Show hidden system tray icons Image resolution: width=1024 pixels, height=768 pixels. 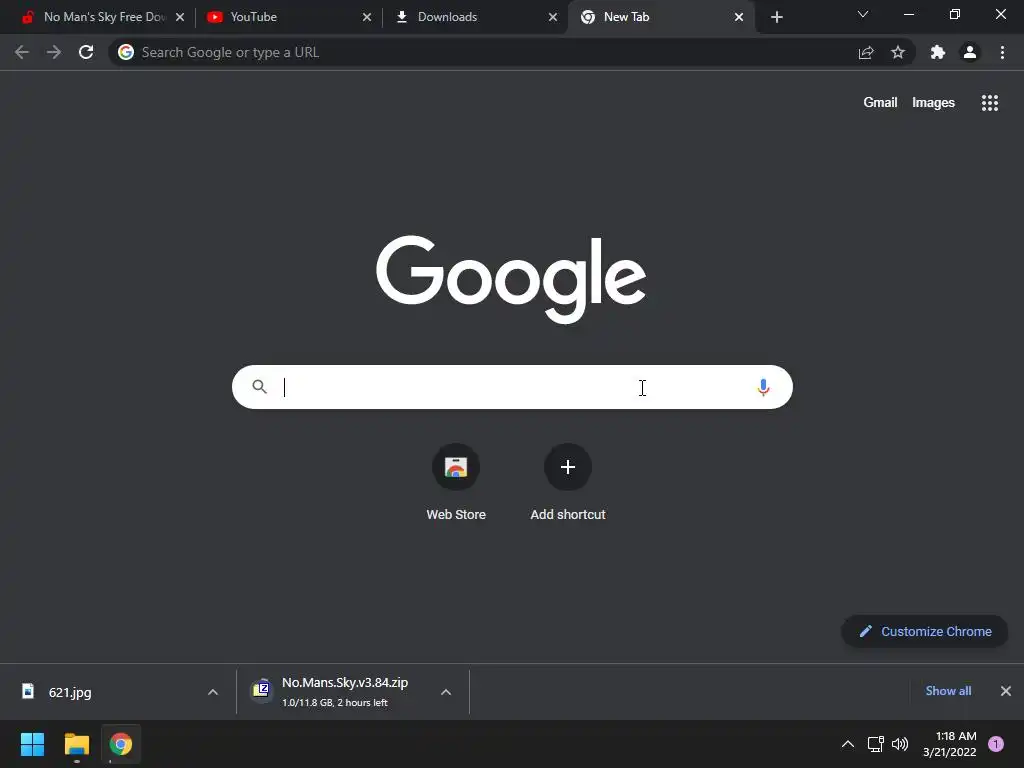point(848,744)
